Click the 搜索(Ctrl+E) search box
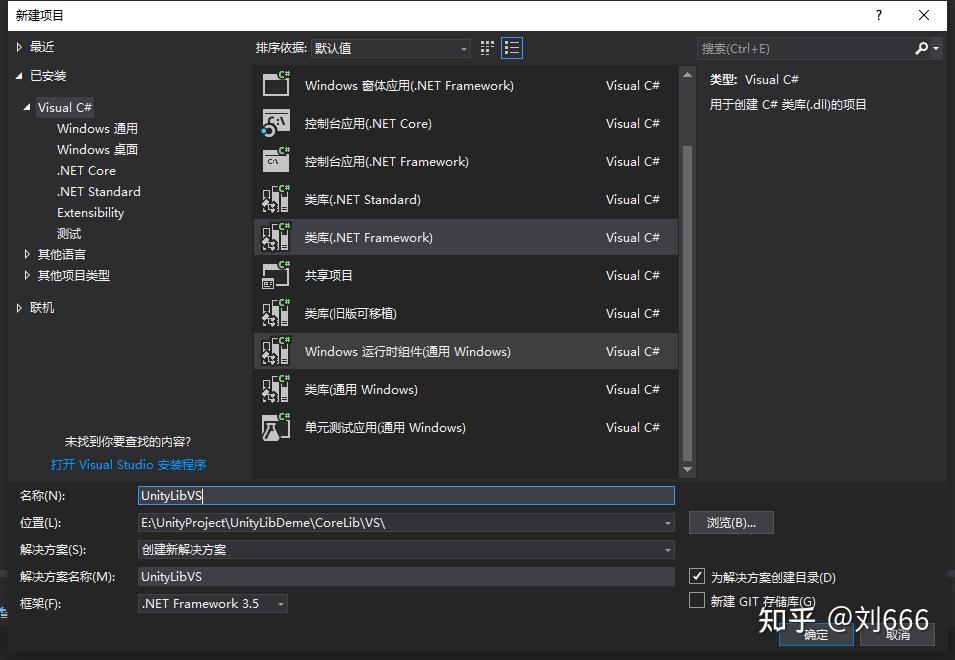The height and width of the screenshot is (660, 955). [805, 48]
